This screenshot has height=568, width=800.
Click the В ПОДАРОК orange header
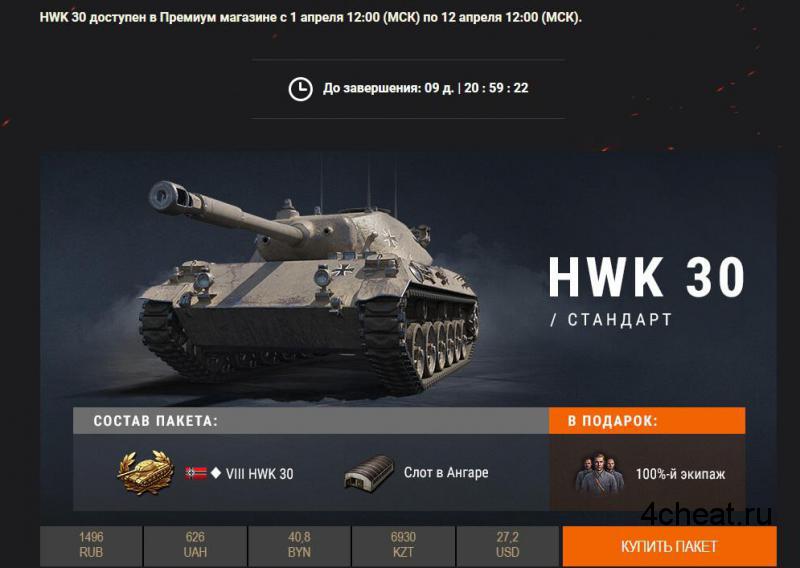point(647,421)
